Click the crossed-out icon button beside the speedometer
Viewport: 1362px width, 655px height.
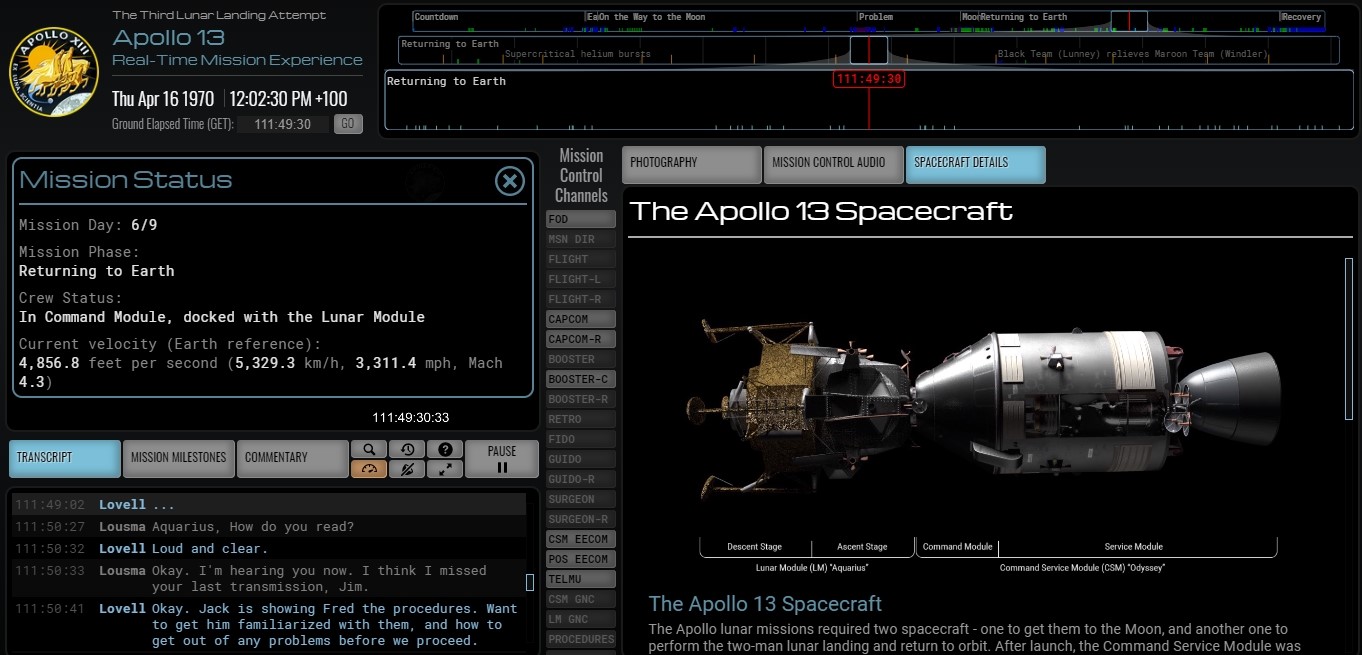(407, 468)
